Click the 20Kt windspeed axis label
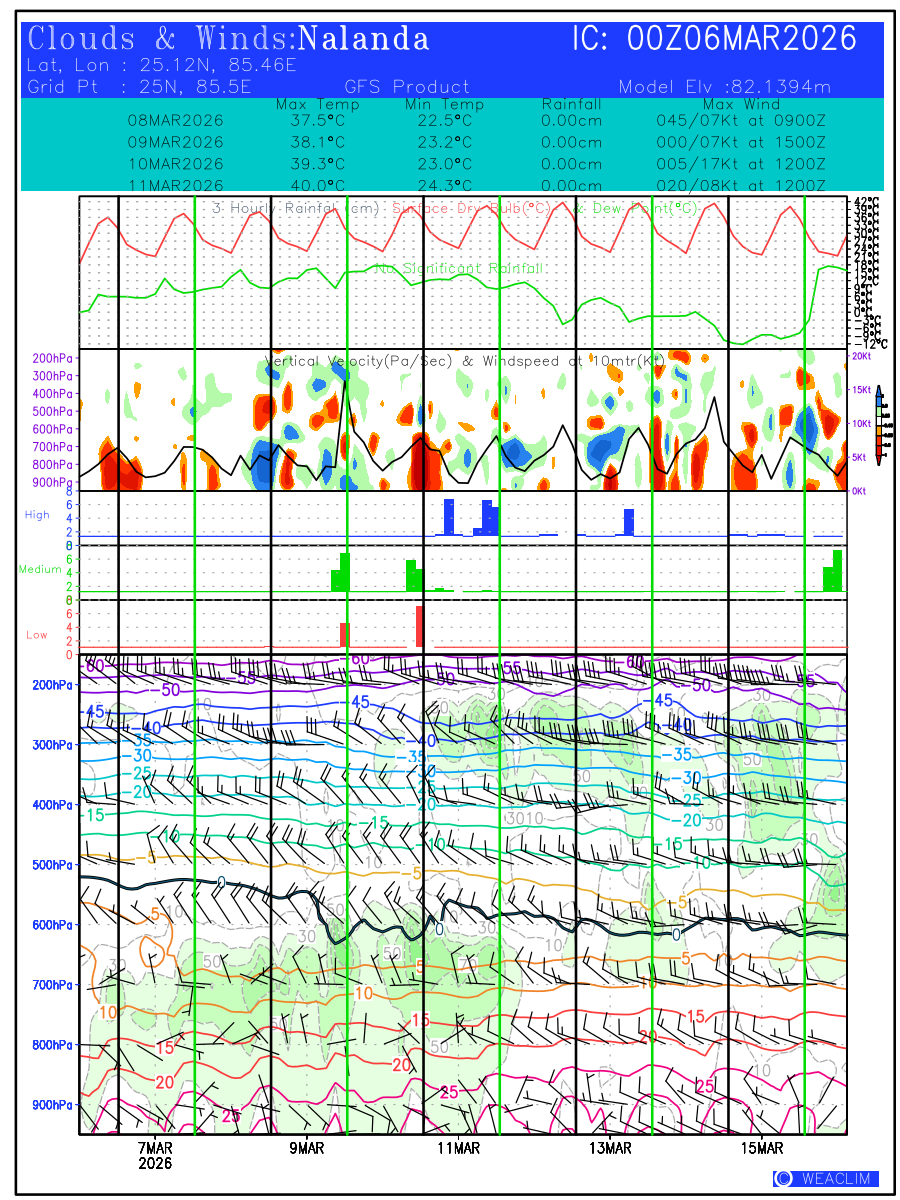900x1200 pixels. [x=862, y=357]
